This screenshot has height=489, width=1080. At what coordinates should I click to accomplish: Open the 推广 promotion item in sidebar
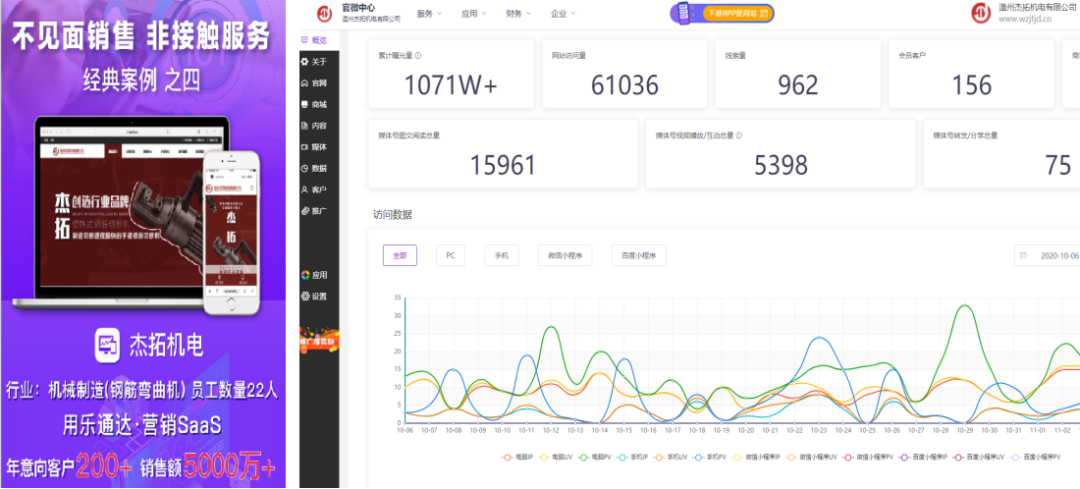click(x=314, y=211)
